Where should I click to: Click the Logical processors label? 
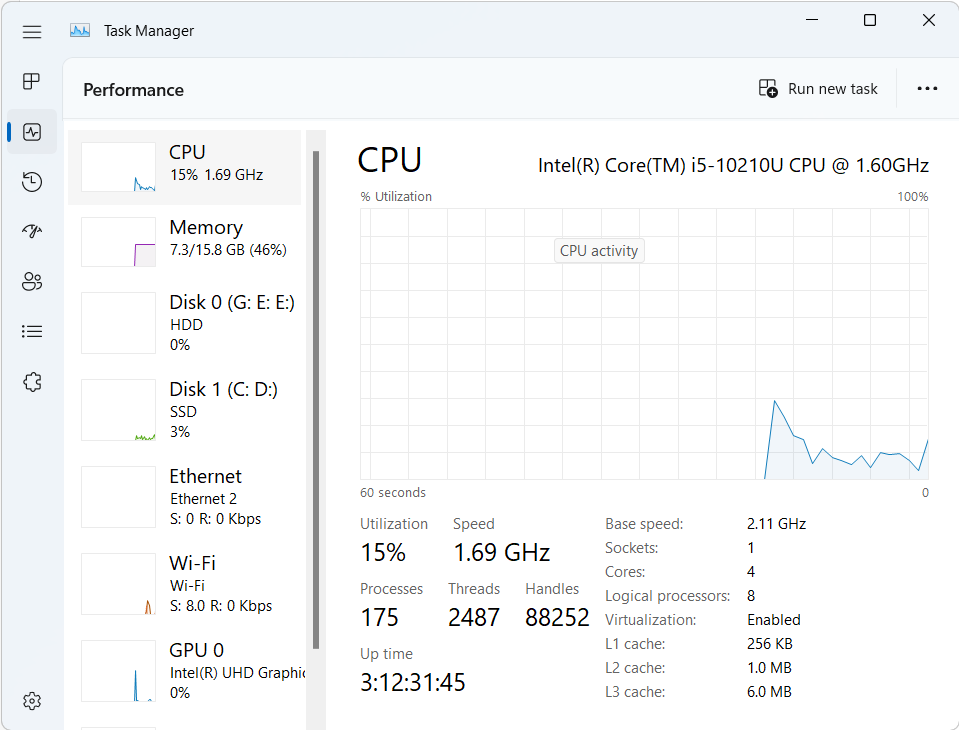pyautogui.click(x=667, y=596)
